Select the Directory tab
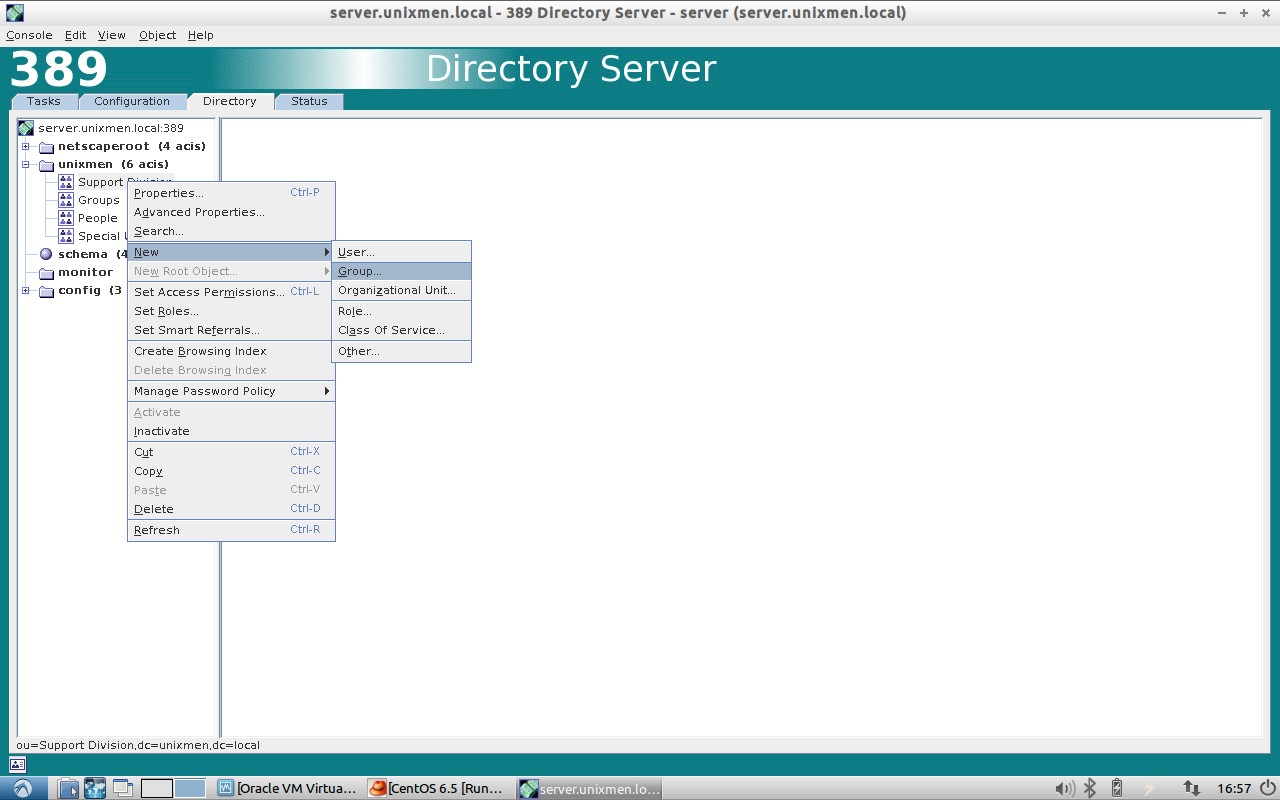 coord(230,101)
